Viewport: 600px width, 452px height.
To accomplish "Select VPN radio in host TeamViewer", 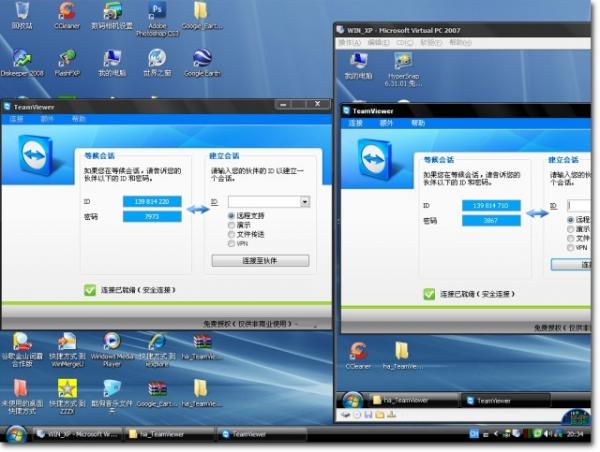I will pos(232,243).
